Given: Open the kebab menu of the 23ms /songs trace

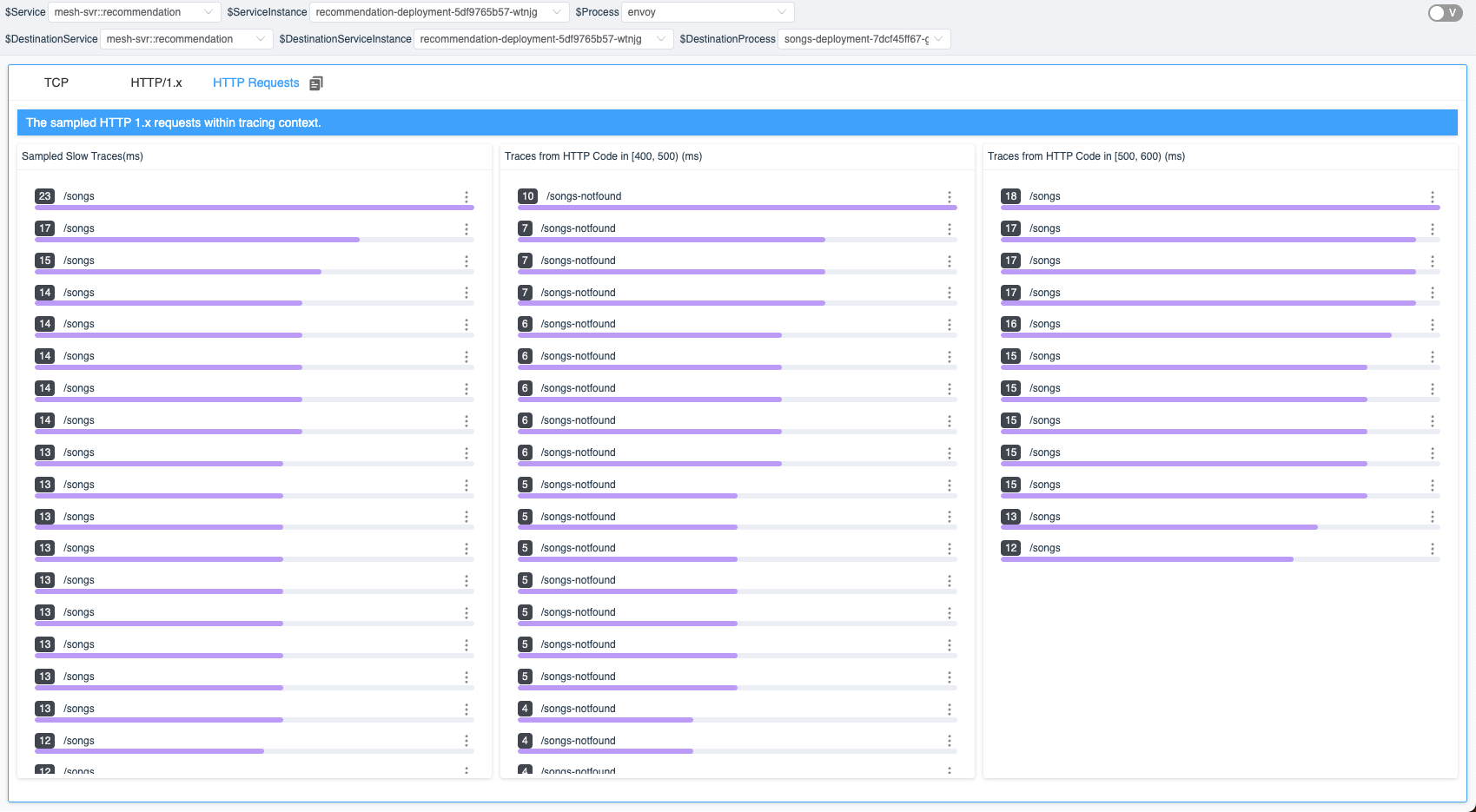Looking at the screenshot, I should (467, 196).
